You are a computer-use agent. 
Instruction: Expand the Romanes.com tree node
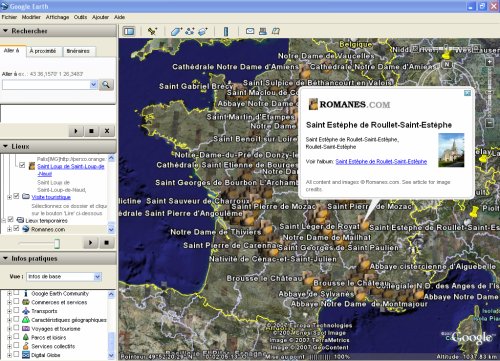coord(9,229)
